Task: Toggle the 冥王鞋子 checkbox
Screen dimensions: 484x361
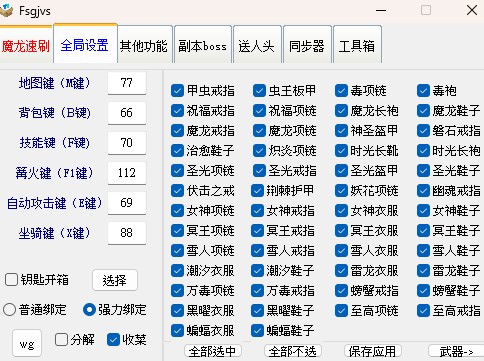Action: [423, 231]
